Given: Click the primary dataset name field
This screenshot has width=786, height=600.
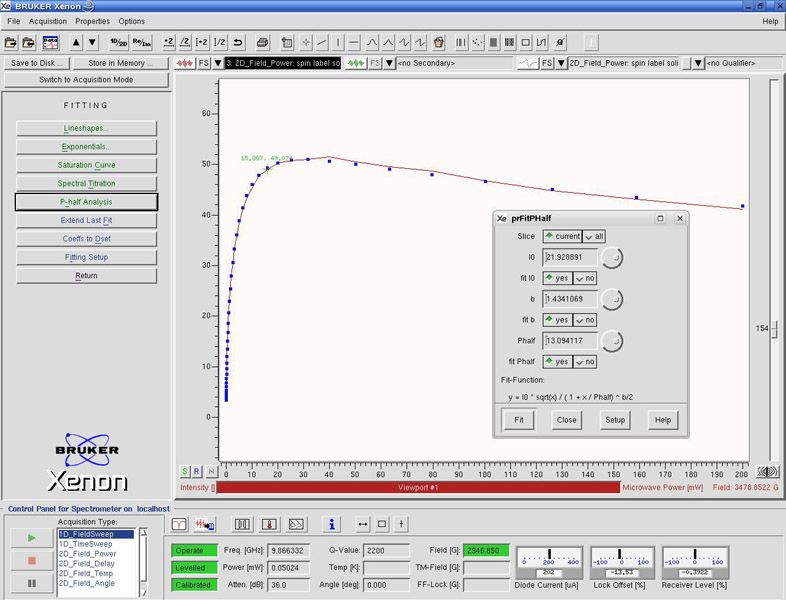Looking at the screenshot, I should point(283,63).
